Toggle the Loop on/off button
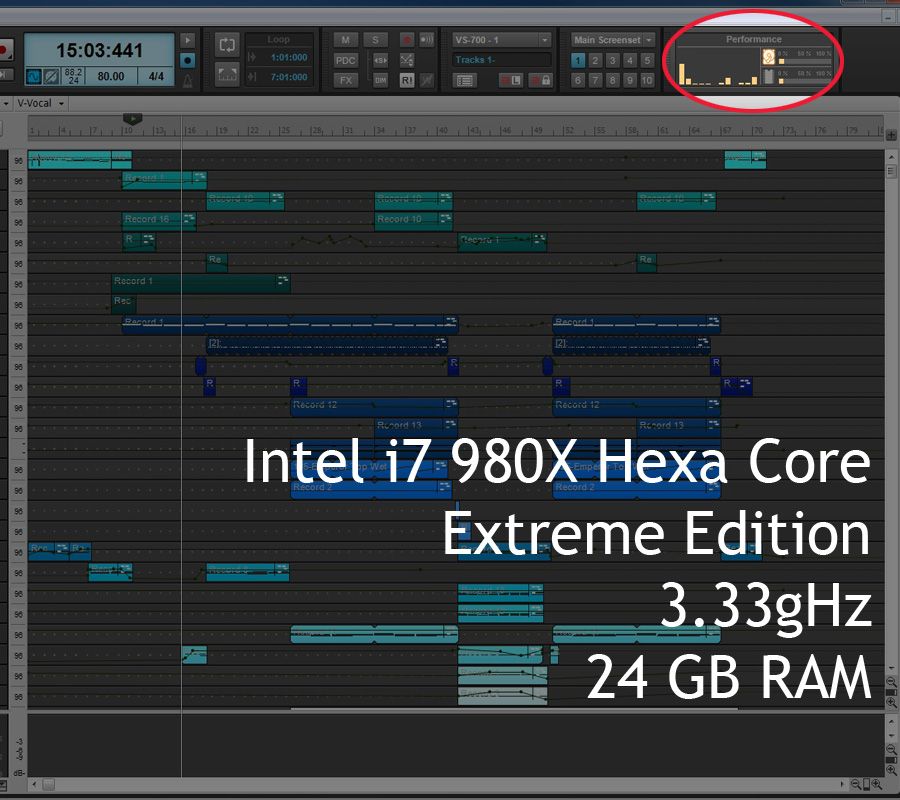900x800 pixels. pos(226,45)
